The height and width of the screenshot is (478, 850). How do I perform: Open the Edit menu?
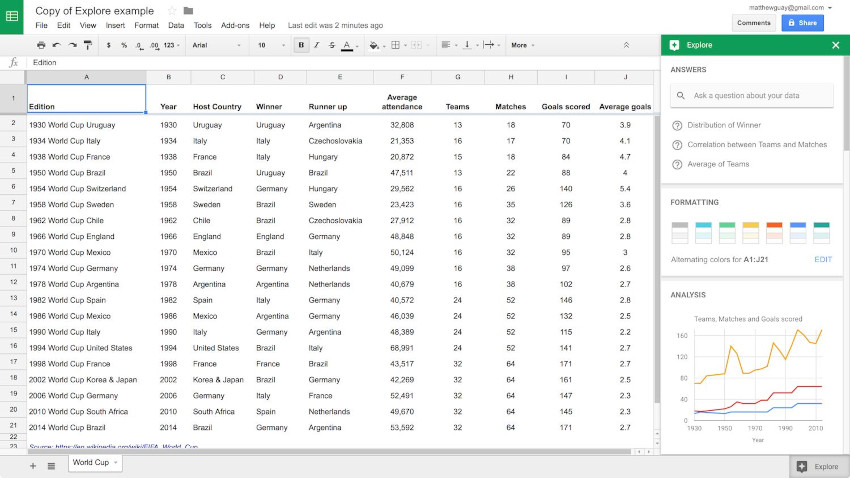pos(63,25)
